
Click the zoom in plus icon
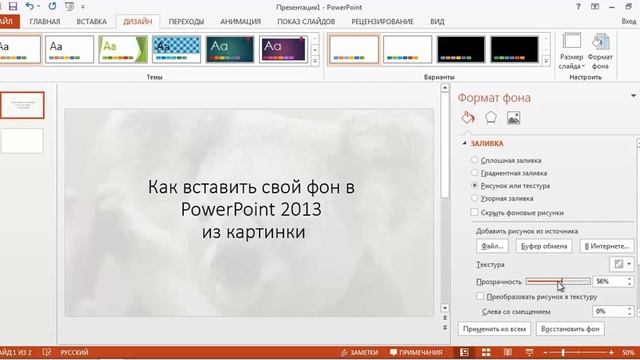tap(611, 352)
